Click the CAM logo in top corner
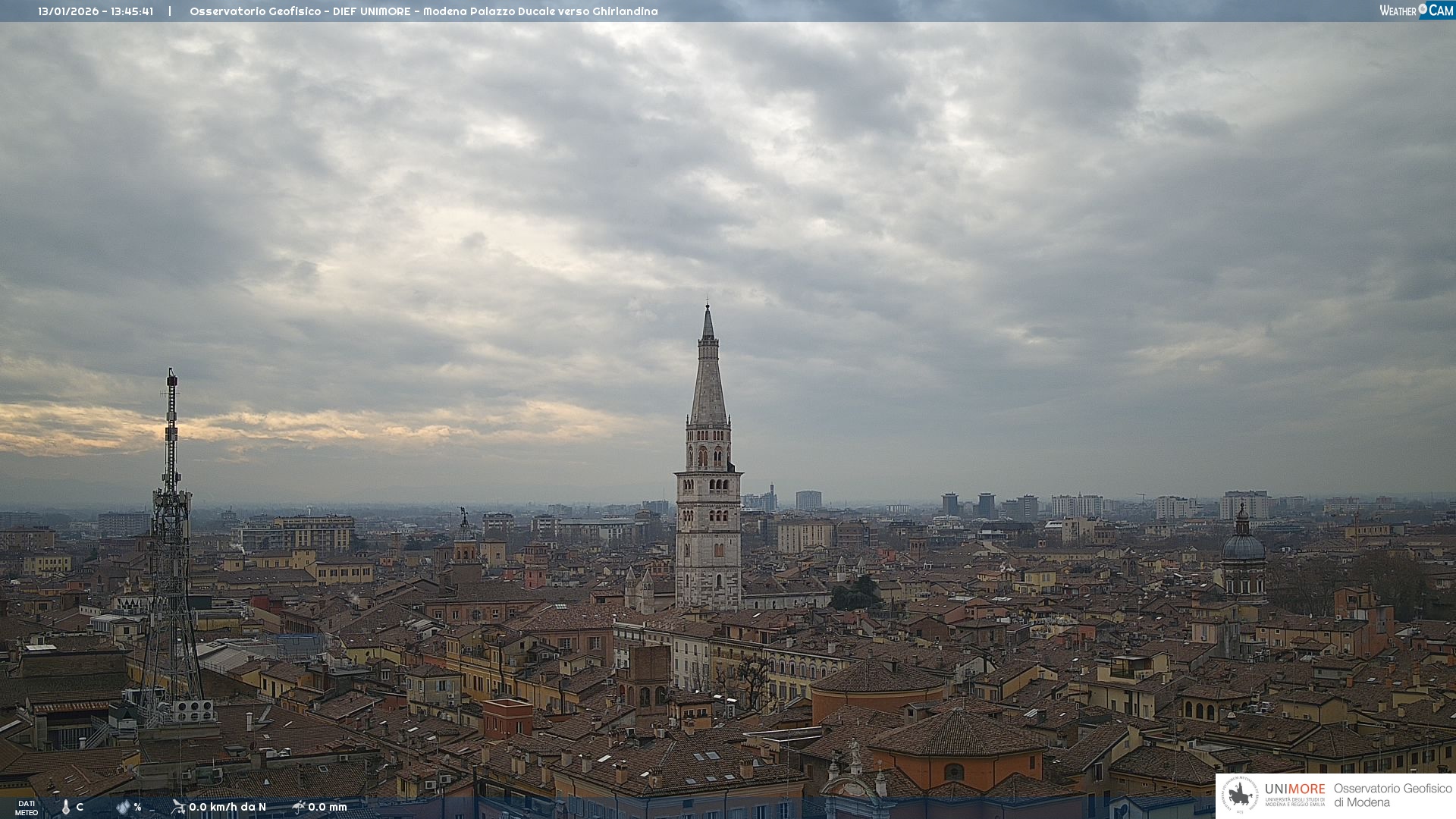The image size is (1456, 819). [x=1440, y=11]
